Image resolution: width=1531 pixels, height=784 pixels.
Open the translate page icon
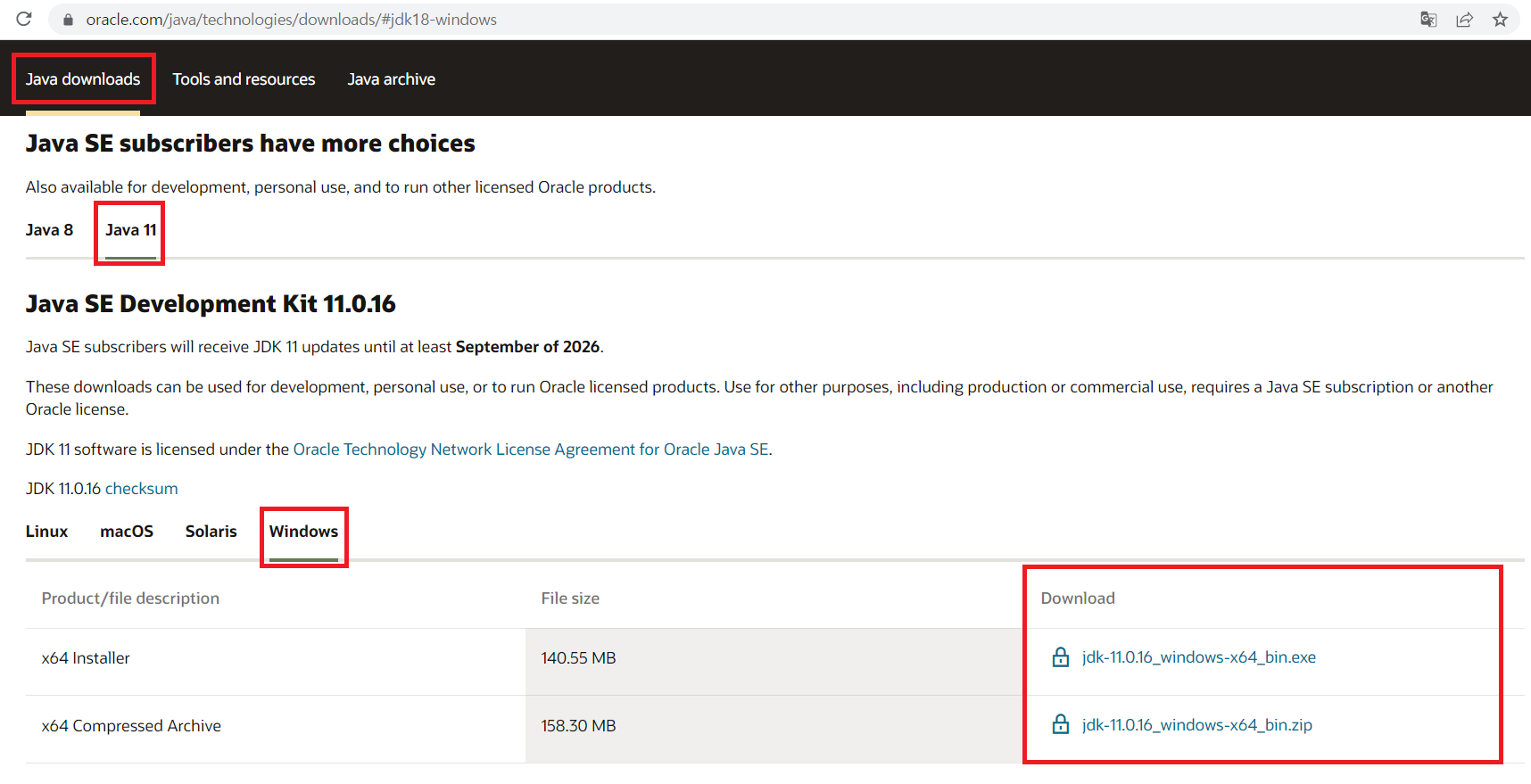tap(1428, 20)
